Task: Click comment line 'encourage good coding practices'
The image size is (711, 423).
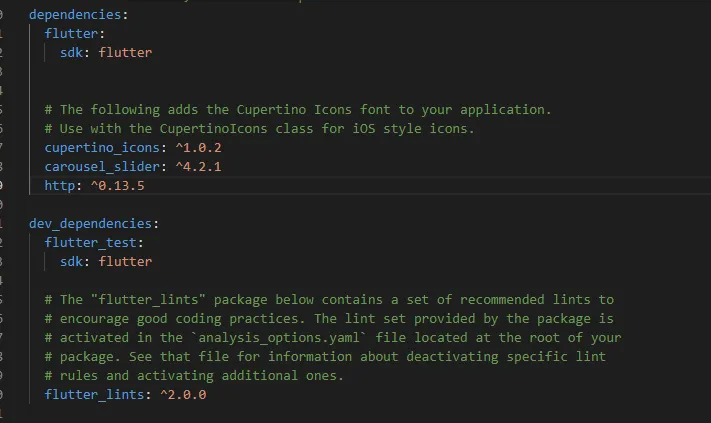Action: (329, 318)
